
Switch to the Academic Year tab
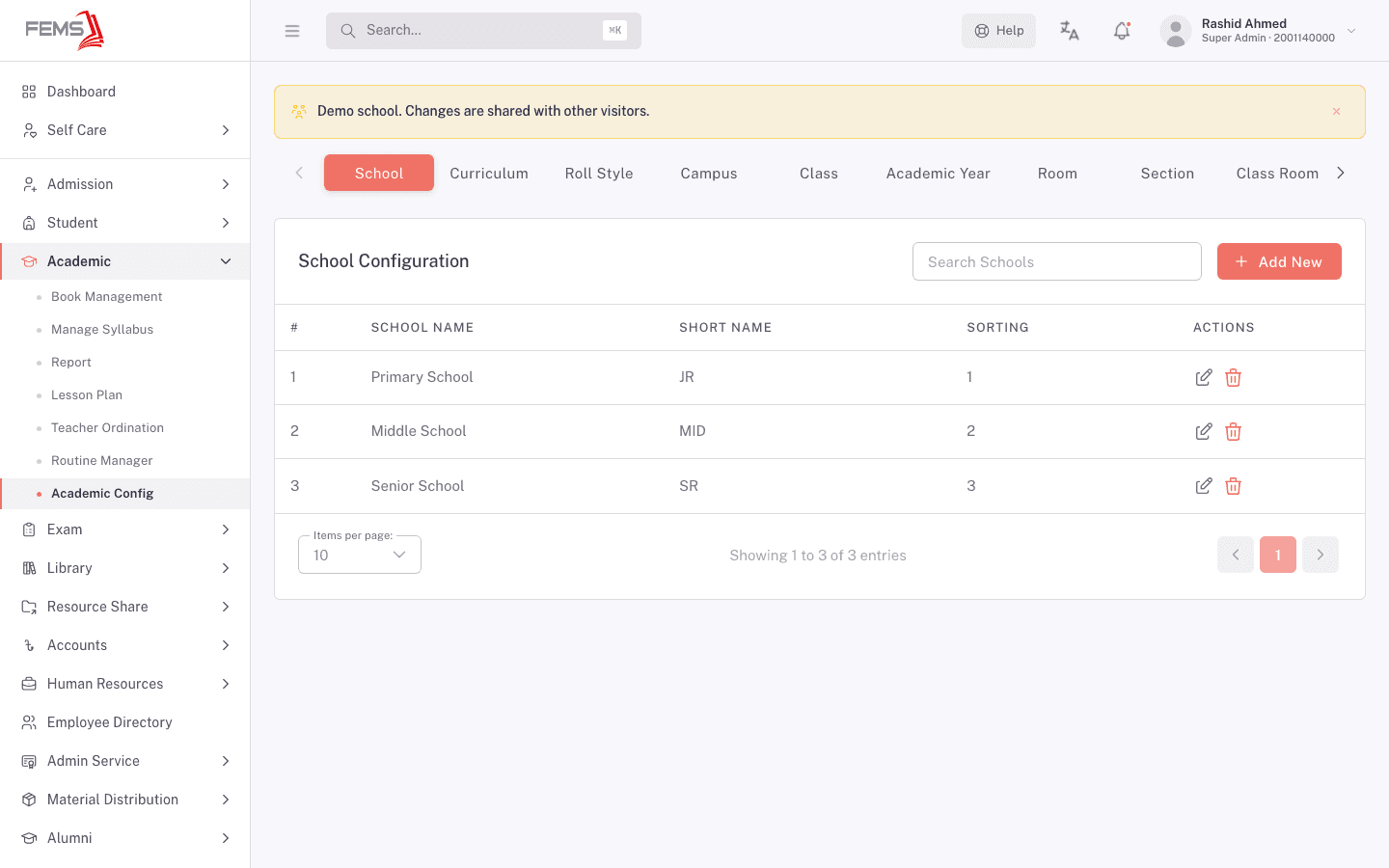point(939,174)
